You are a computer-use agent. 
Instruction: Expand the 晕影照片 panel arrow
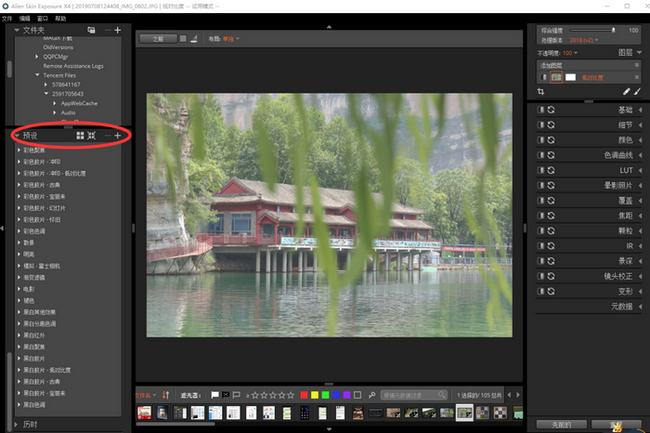[640, 185]
